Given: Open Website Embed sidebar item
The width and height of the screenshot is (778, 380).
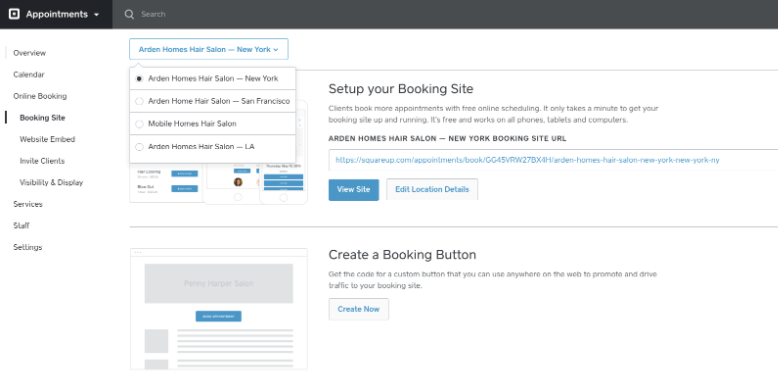Looking at the screenshot, I should 47,139.
